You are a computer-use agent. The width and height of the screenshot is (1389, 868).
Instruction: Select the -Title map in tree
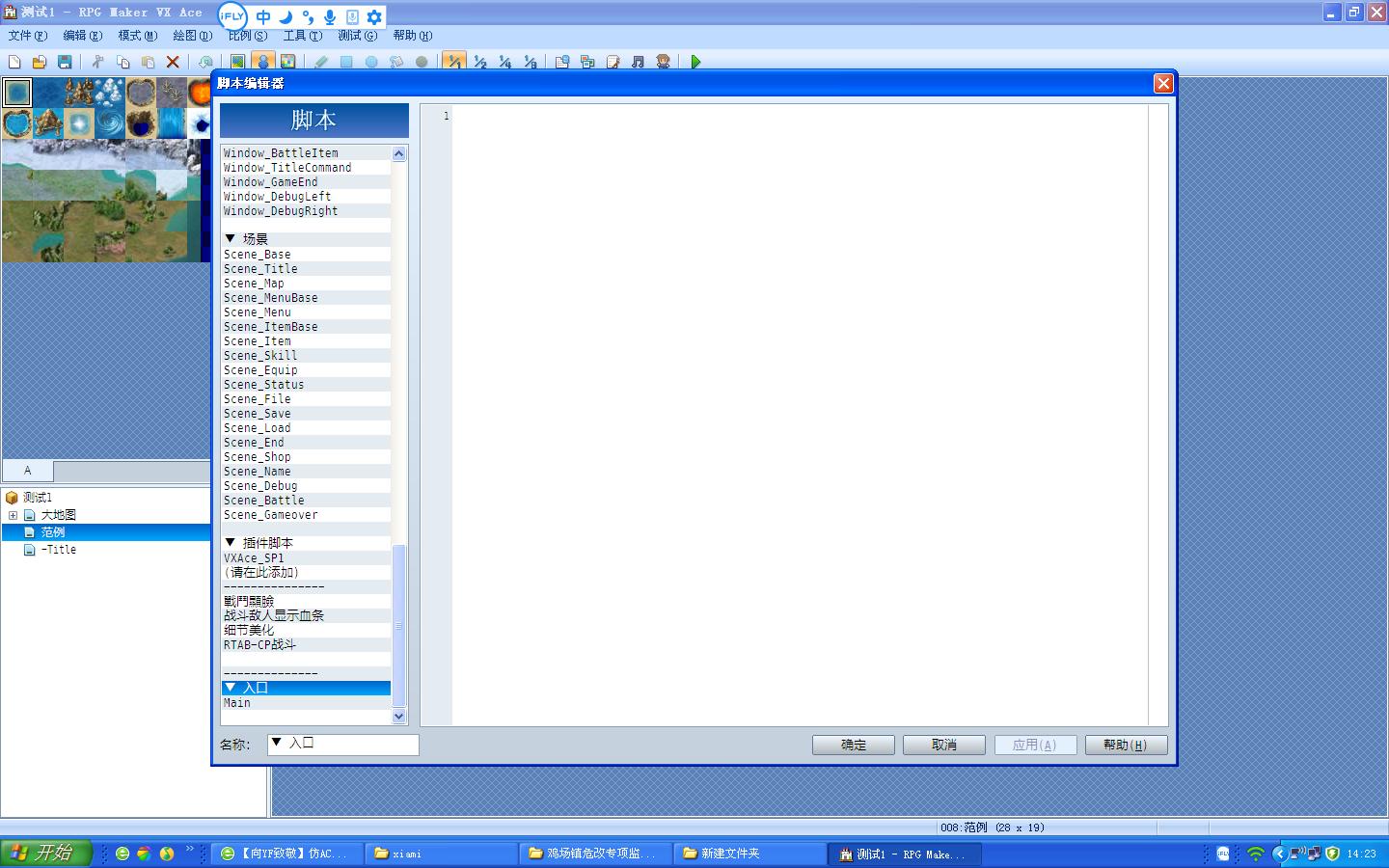[x=59, y=550]
